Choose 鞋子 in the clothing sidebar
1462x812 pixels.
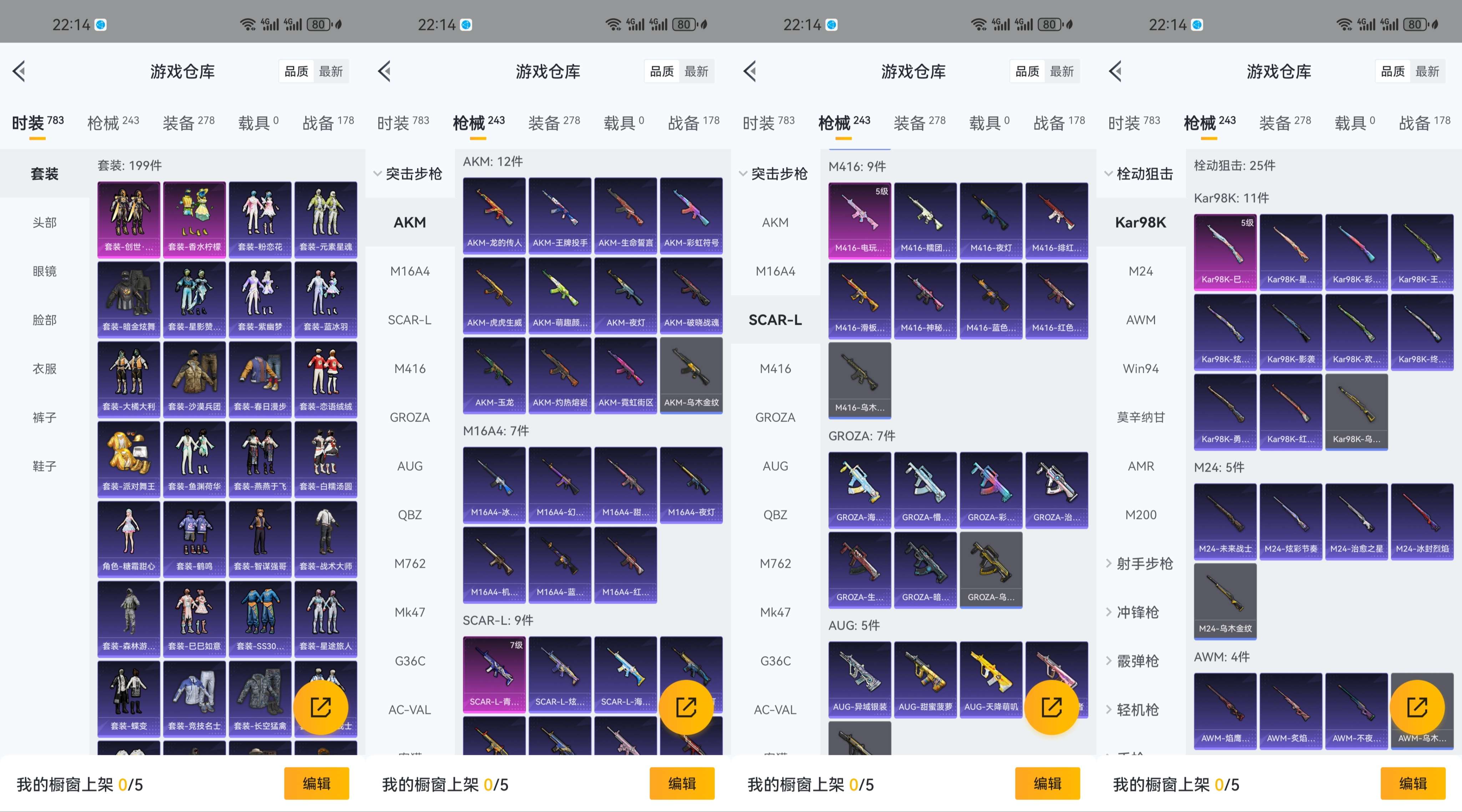pyautogui.click(x=44, y=466)
